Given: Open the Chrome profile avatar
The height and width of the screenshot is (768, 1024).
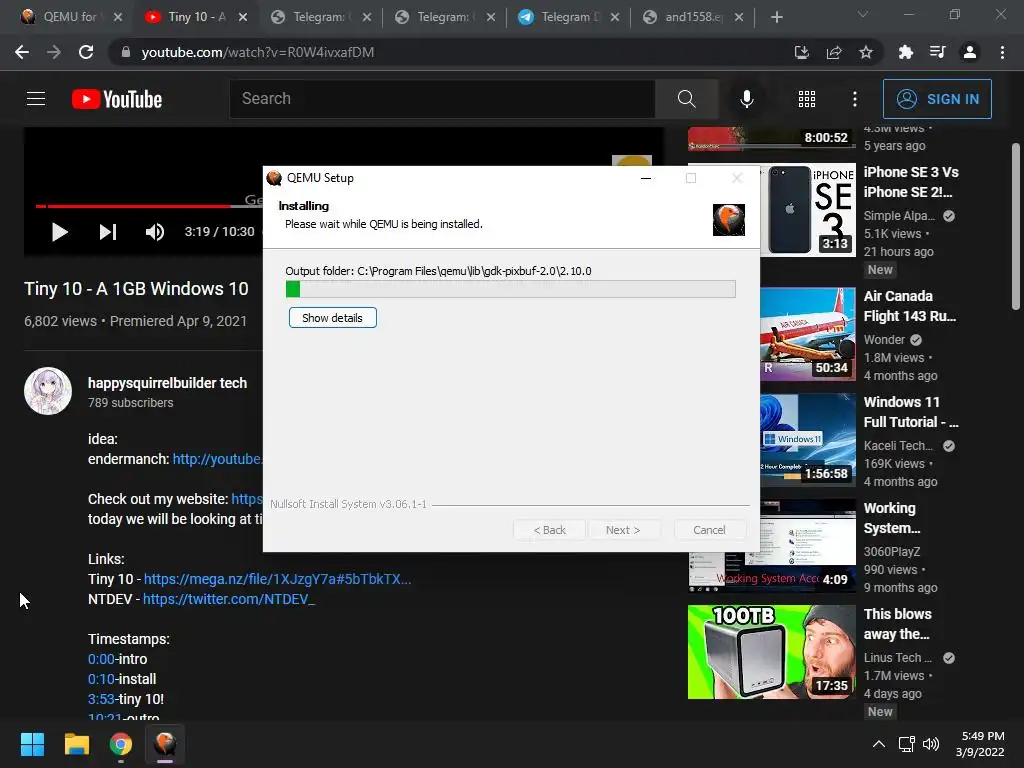Looking at the screenshot, I should coord(970,52).
